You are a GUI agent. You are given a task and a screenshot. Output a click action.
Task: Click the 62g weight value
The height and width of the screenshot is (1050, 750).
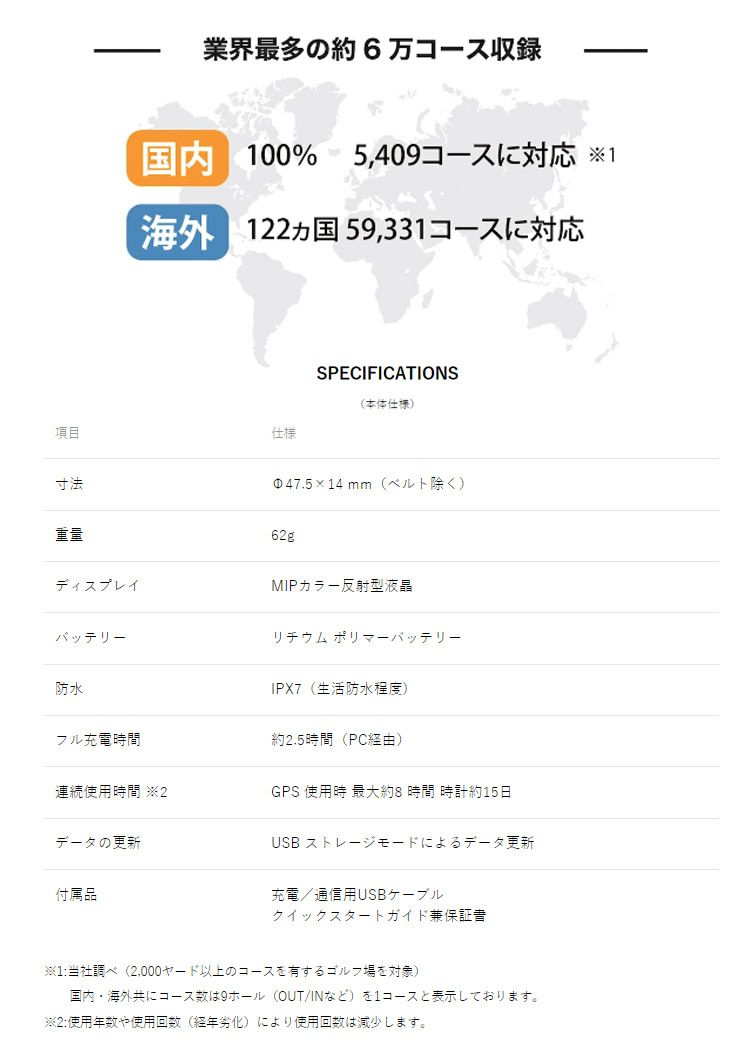pyautogui.click(x=283, y=535)
